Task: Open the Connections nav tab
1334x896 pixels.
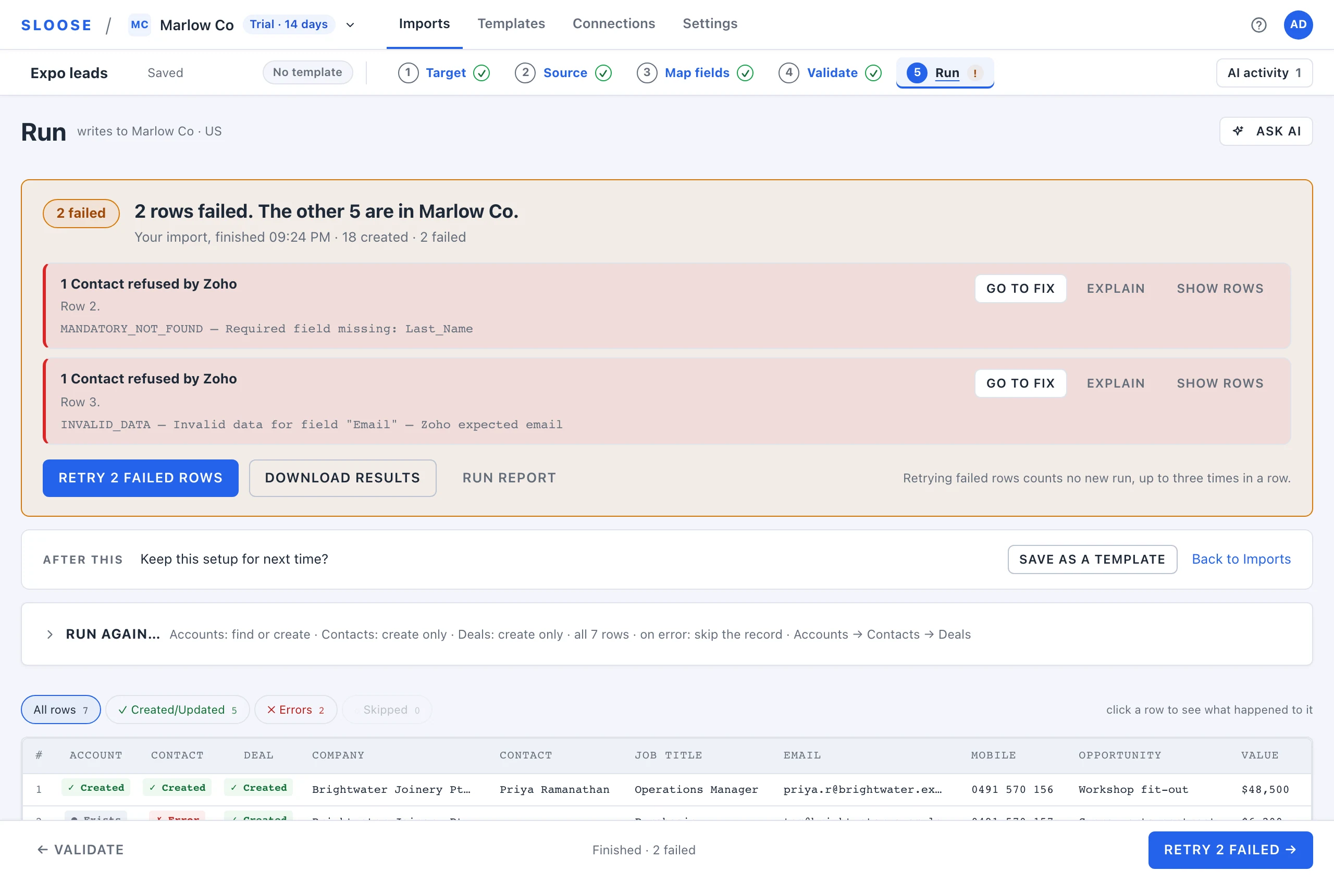Action: (x=613, y=23)
